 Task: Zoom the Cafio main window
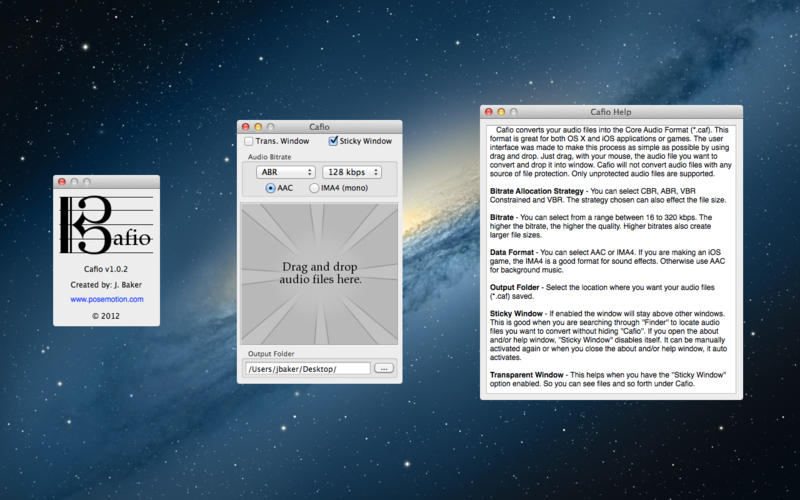coord(271,127)
